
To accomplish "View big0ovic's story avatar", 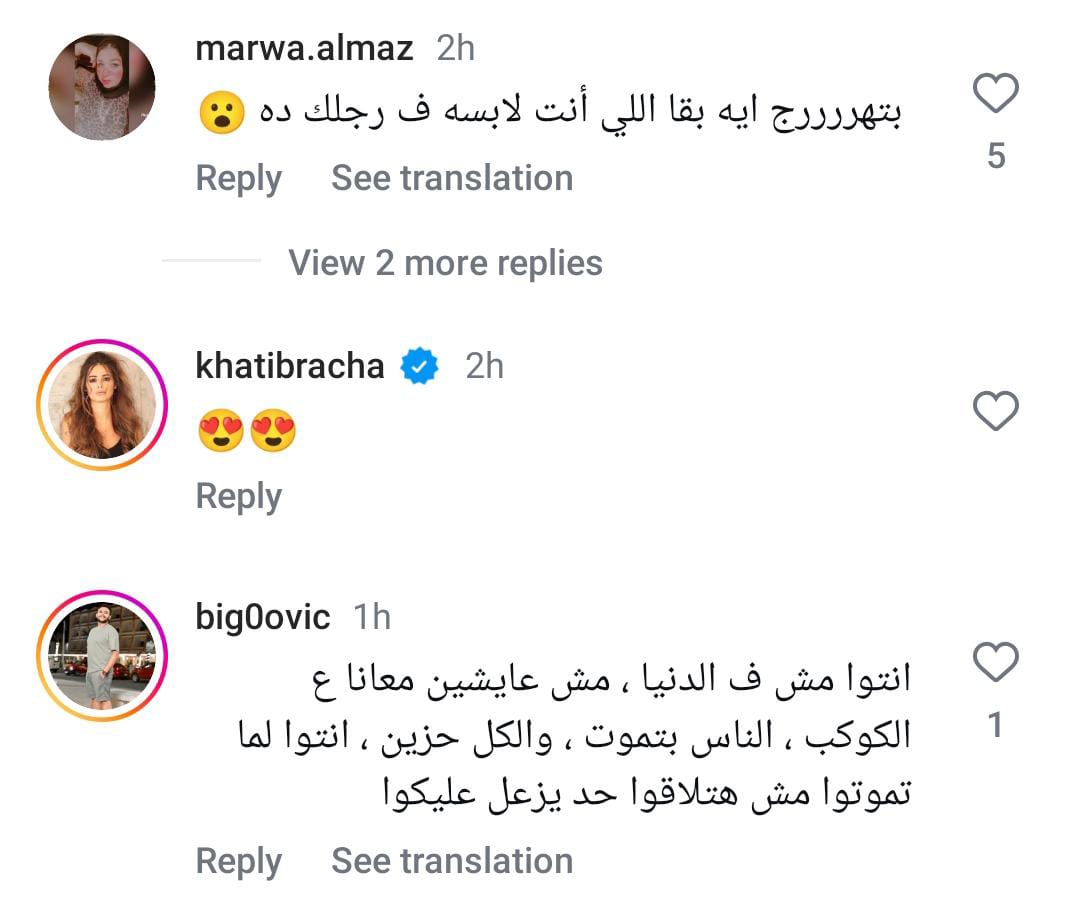I will coord(102,655).
